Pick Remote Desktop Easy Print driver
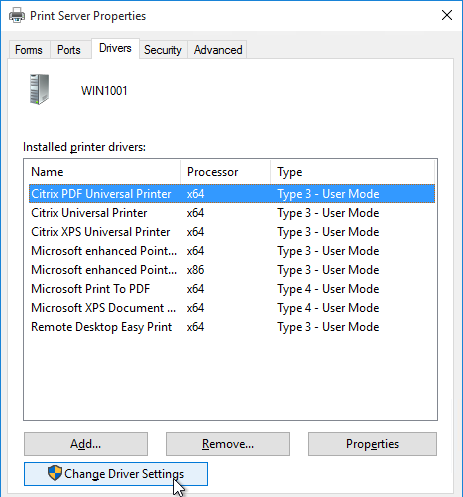Screen dimensions: 463x497 click(232, 327)
